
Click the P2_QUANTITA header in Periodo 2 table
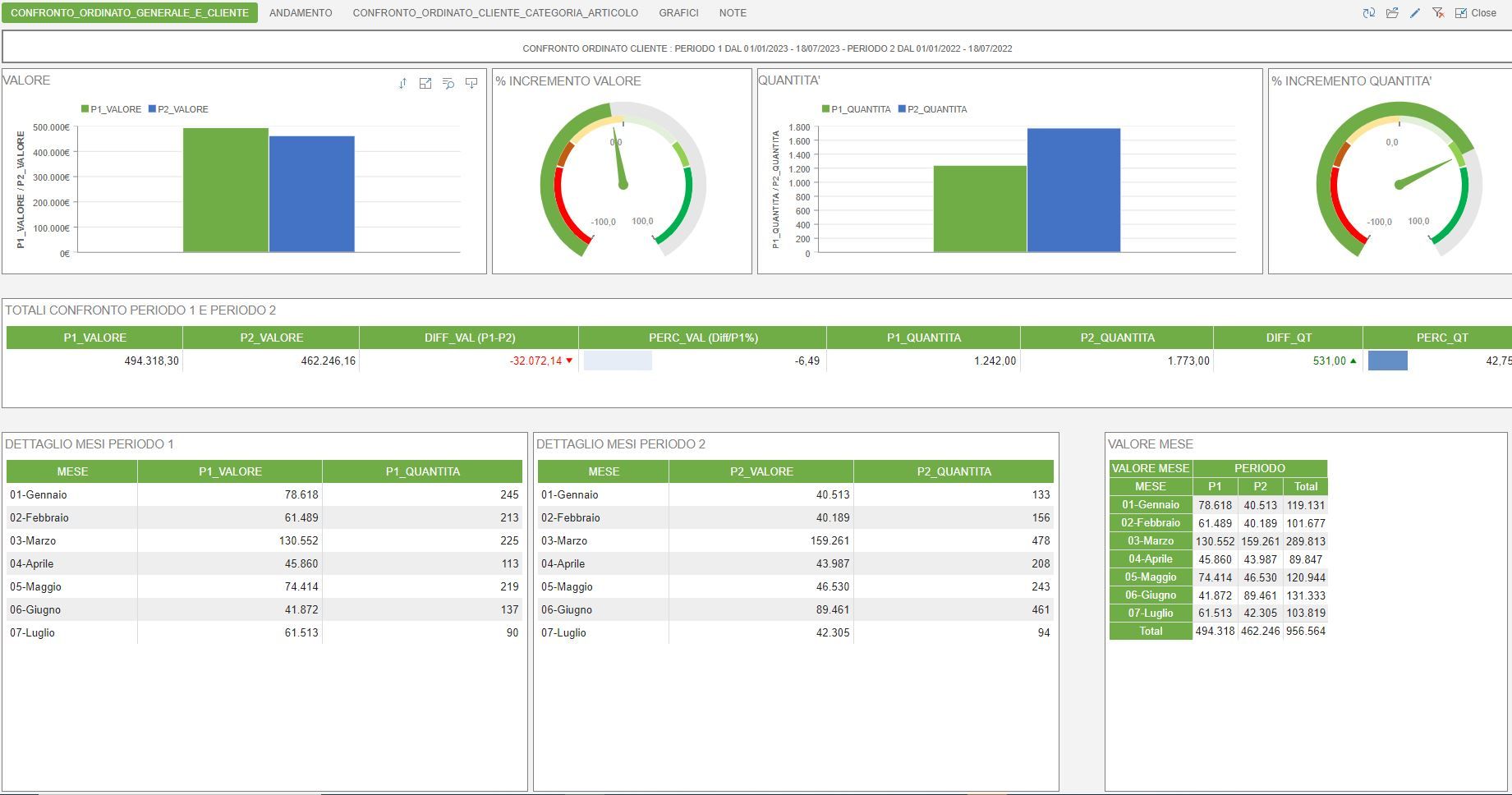(x=954, y=471)
